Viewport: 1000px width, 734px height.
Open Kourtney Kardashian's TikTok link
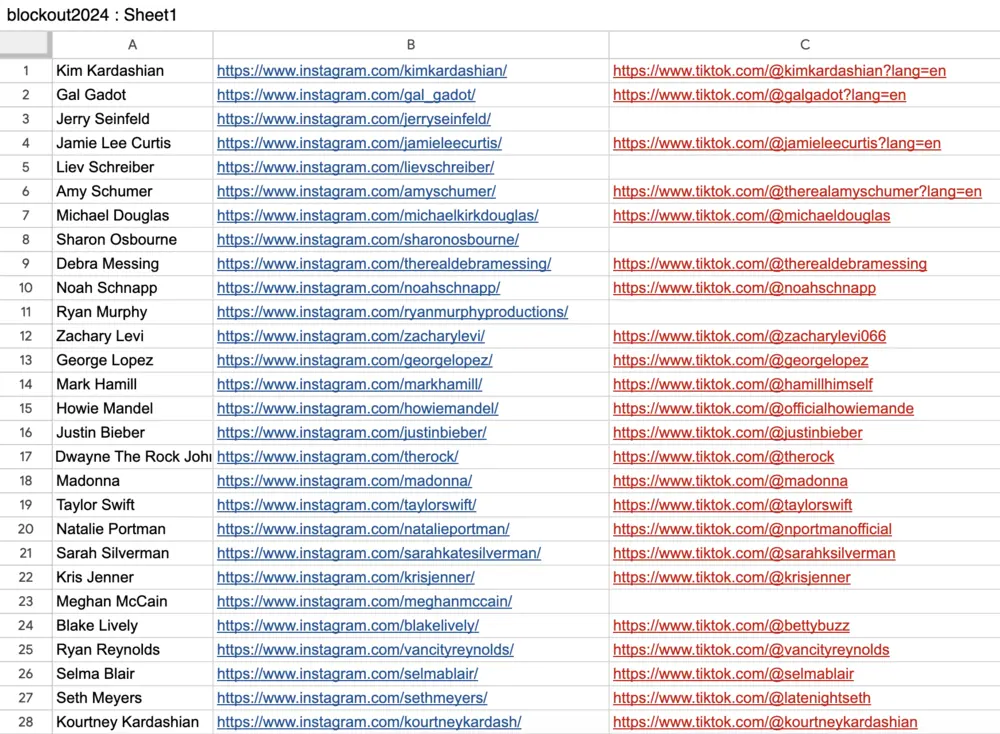pyautogui.click(x=765, y=722)
